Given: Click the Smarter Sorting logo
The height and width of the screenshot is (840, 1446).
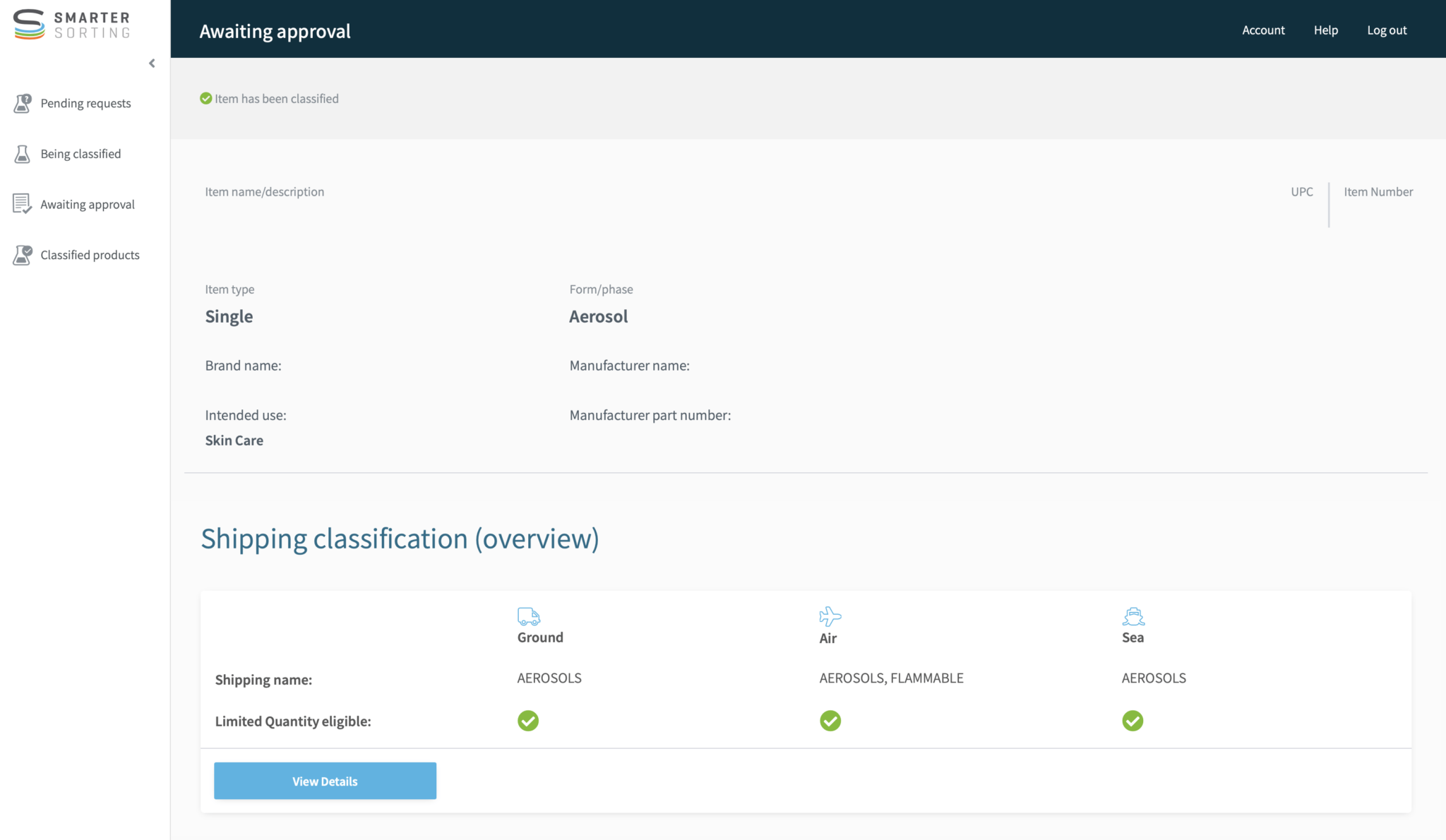Looking at the screenshot, I should pyautogui.click(x=71, y=25).
